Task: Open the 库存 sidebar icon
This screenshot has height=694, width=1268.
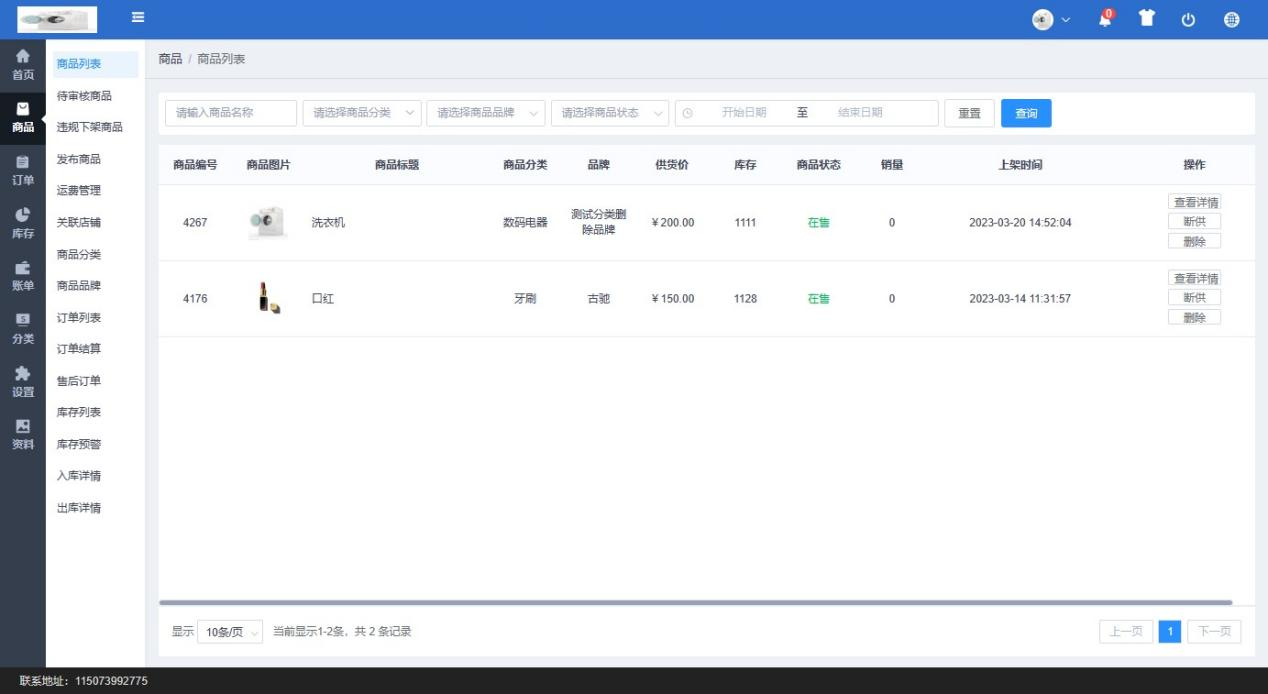Action: [x=22, y=223]
